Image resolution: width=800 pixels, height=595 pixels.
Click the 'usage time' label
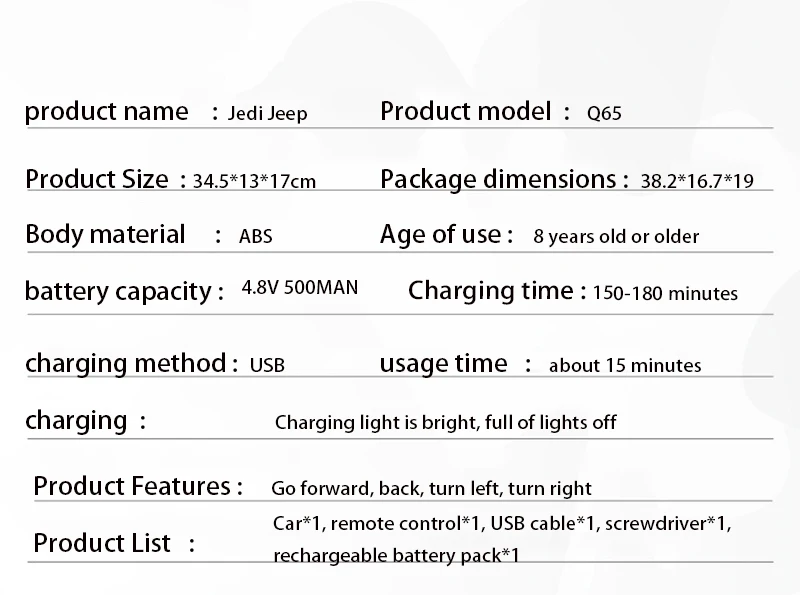(443, 364)
